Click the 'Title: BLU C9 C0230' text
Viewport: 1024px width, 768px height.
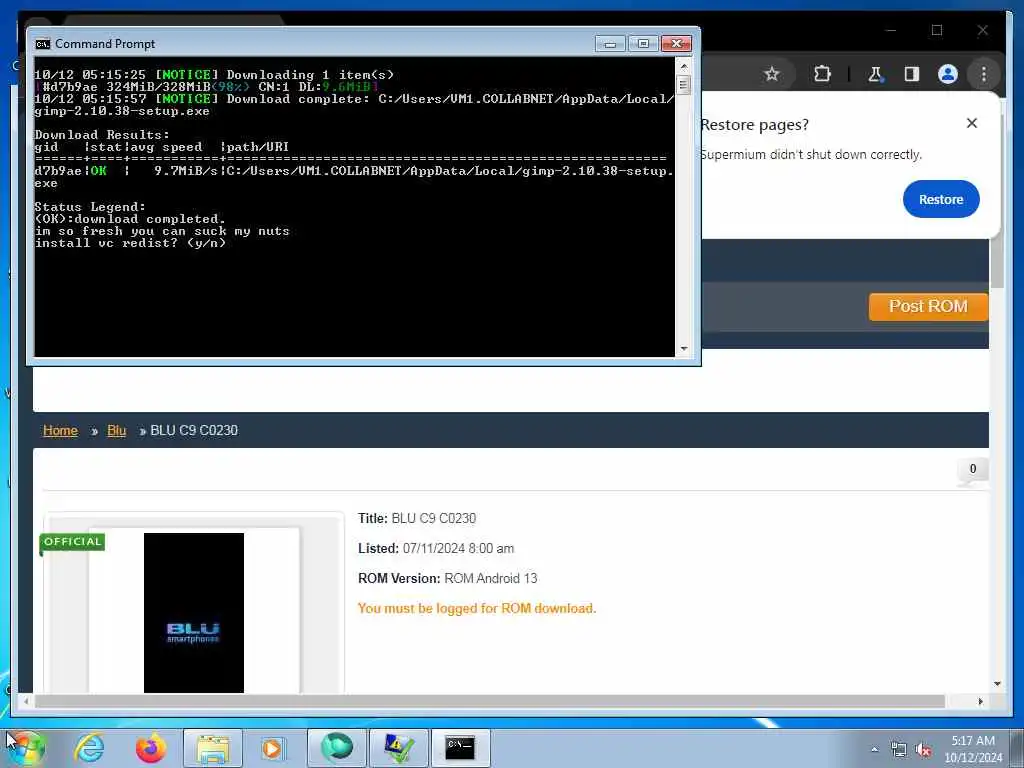[417, 519]
